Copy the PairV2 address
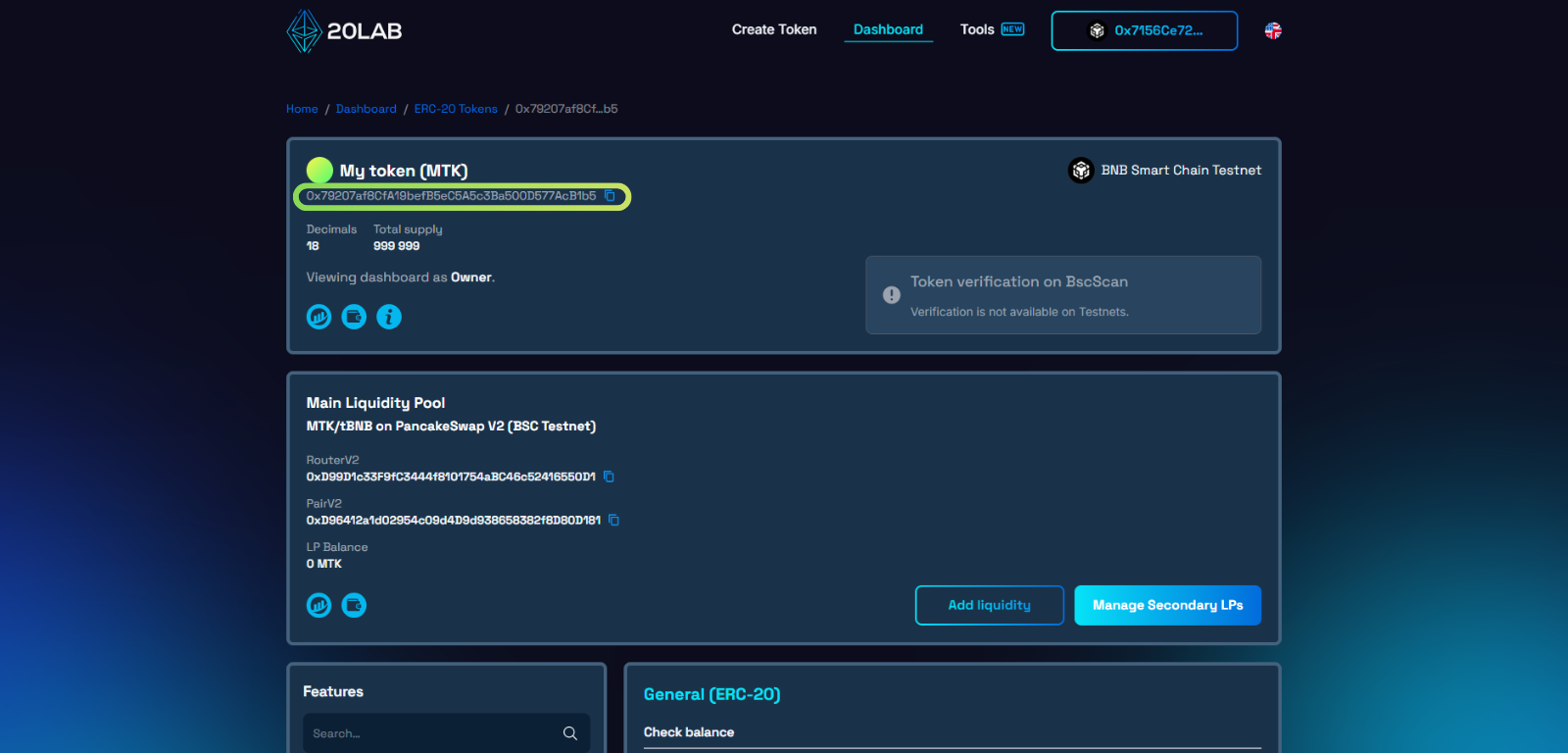1568x753 pixels. [613, 521]
